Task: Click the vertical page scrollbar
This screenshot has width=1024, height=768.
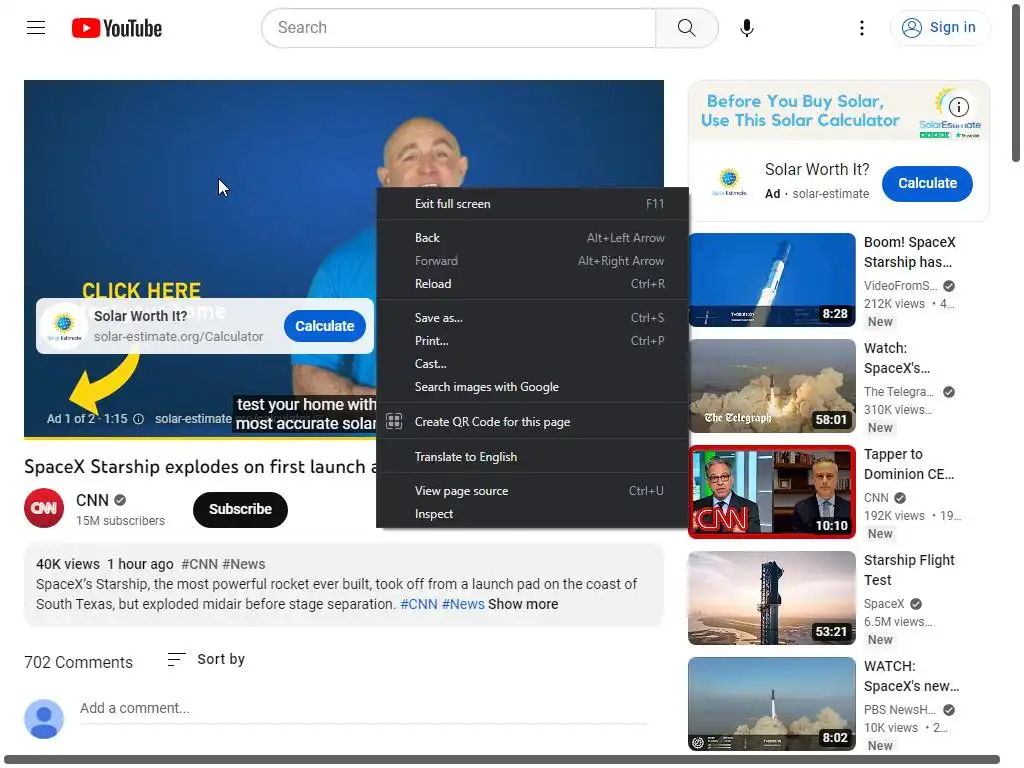Action: [x=1016, y=82]
